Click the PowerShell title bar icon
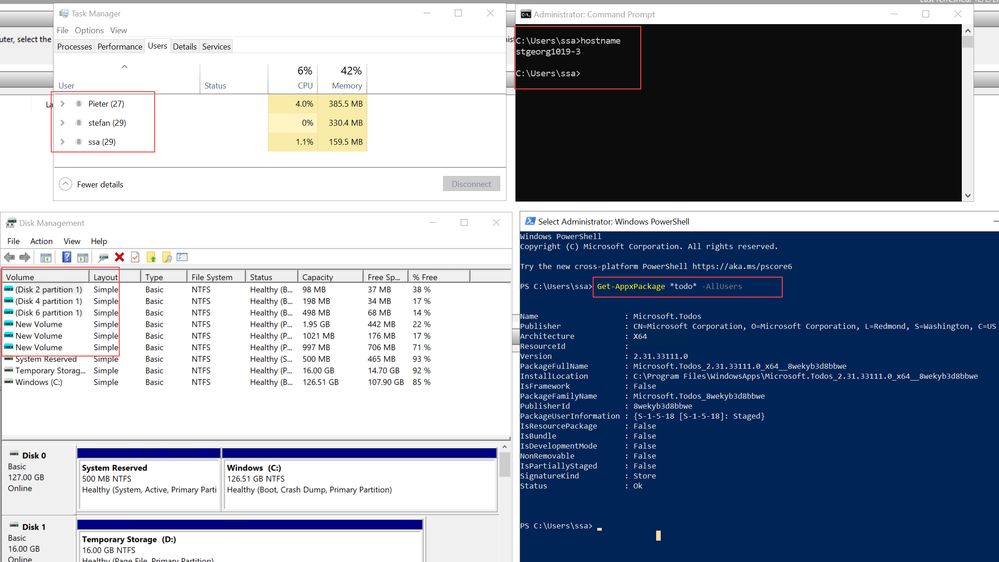 (530, 221)
